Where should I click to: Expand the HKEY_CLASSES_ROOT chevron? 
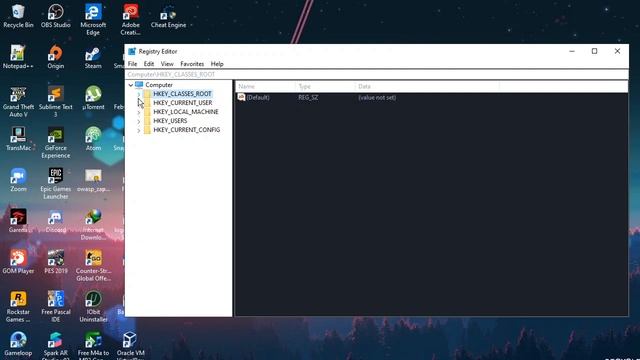pyautogui.click(x=139, y=94)
